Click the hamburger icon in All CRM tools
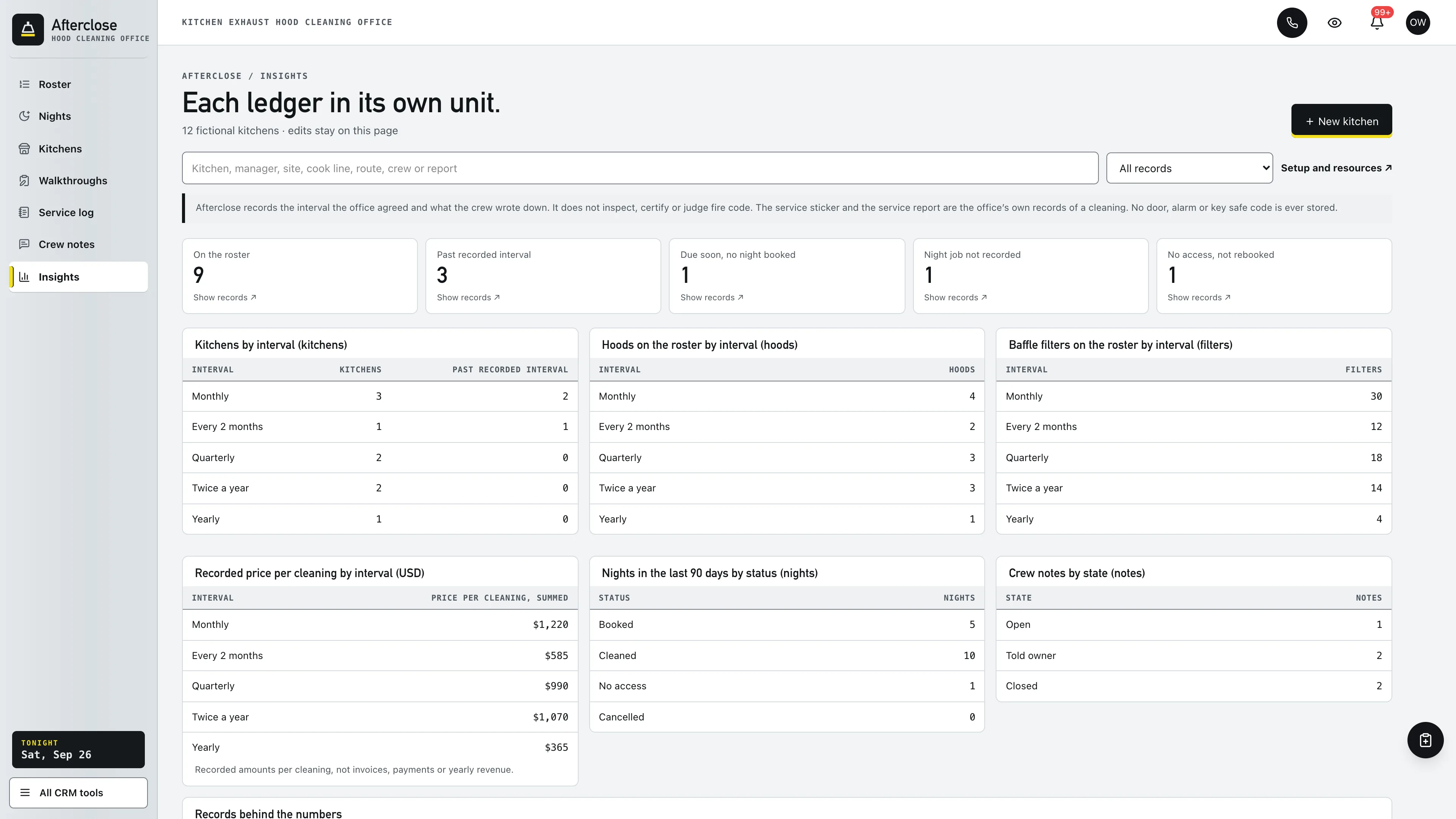 click(x=25, y=792)
